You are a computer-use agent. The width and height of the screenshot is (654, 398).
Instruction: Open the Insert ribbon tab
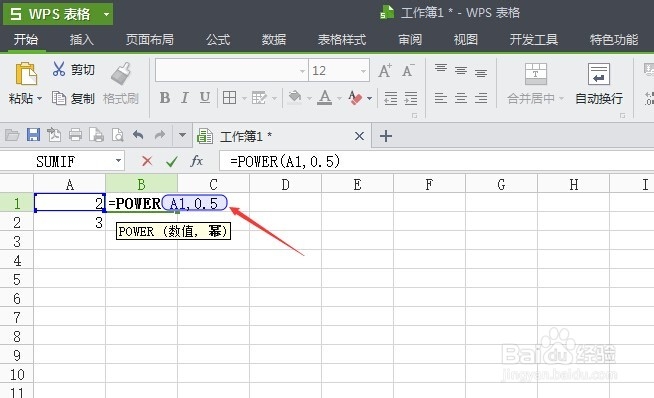coord(82,40)
